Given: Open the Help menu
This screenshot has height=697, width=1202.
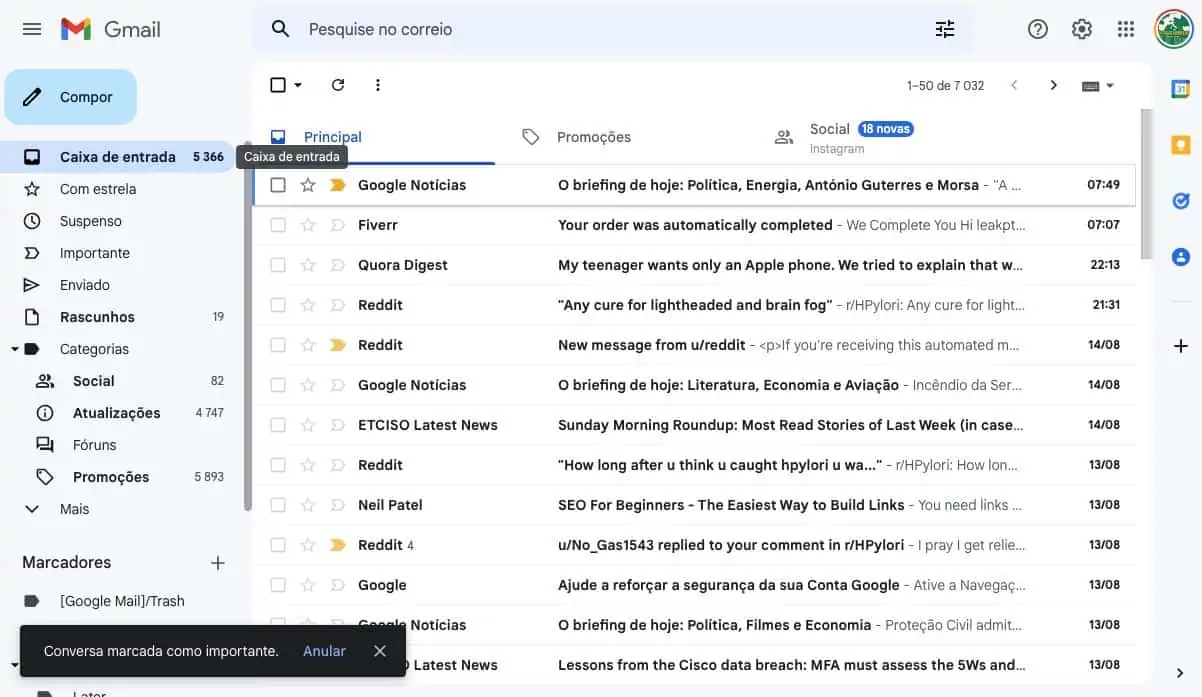Looking at the screenshot, I should pyautogui.click(x=1037, y=28).
